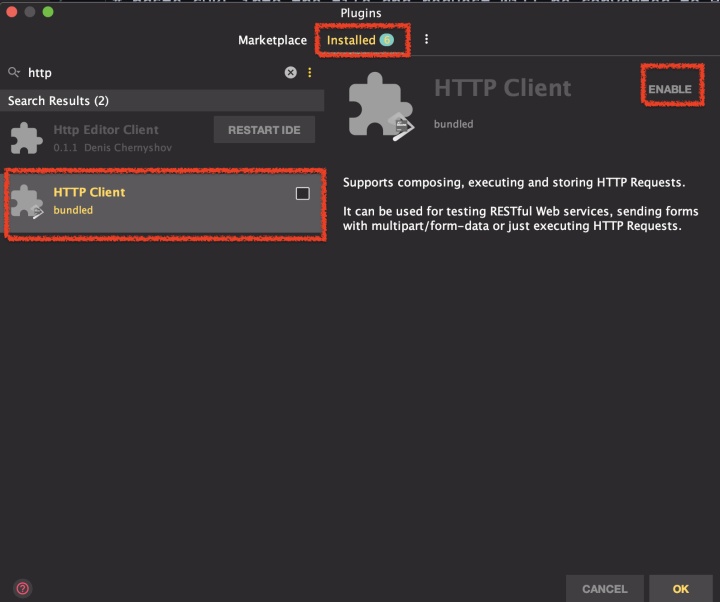Cancel the Plugins dialog

pyautogui.click(x=605, y=589)
